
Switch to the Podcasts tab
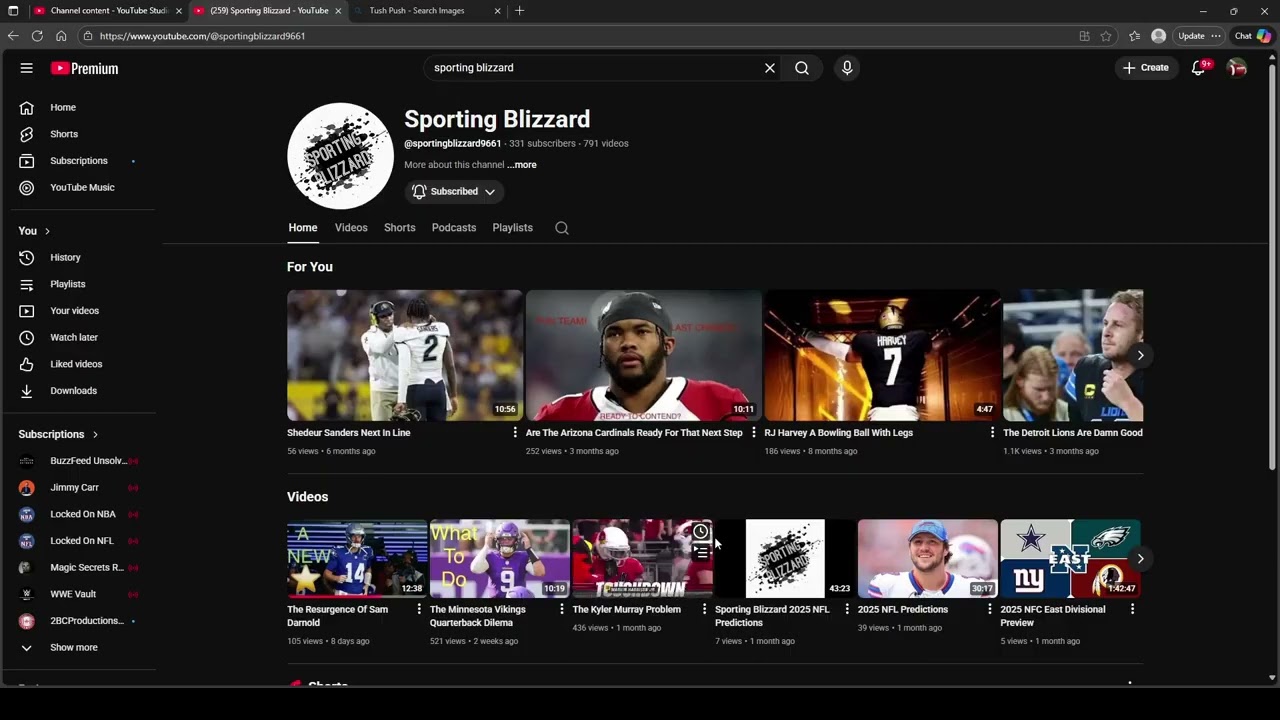(x=454, y=228)
